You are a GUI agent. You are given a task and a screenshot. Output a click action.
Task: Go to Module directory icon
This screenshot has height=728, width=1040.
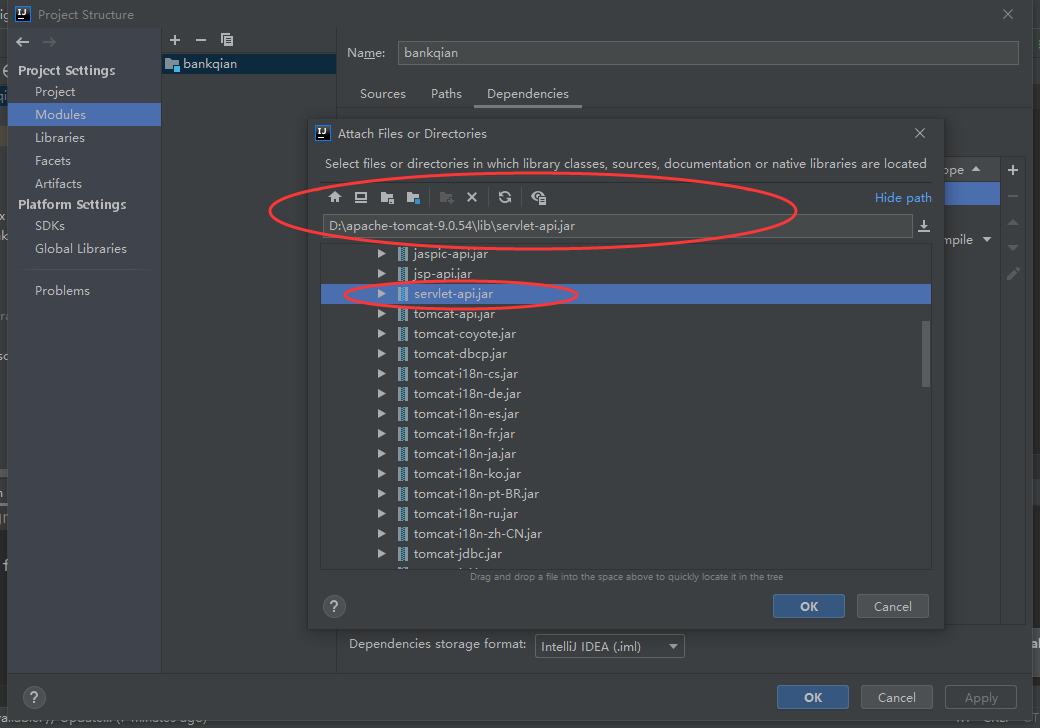point(413,197)
